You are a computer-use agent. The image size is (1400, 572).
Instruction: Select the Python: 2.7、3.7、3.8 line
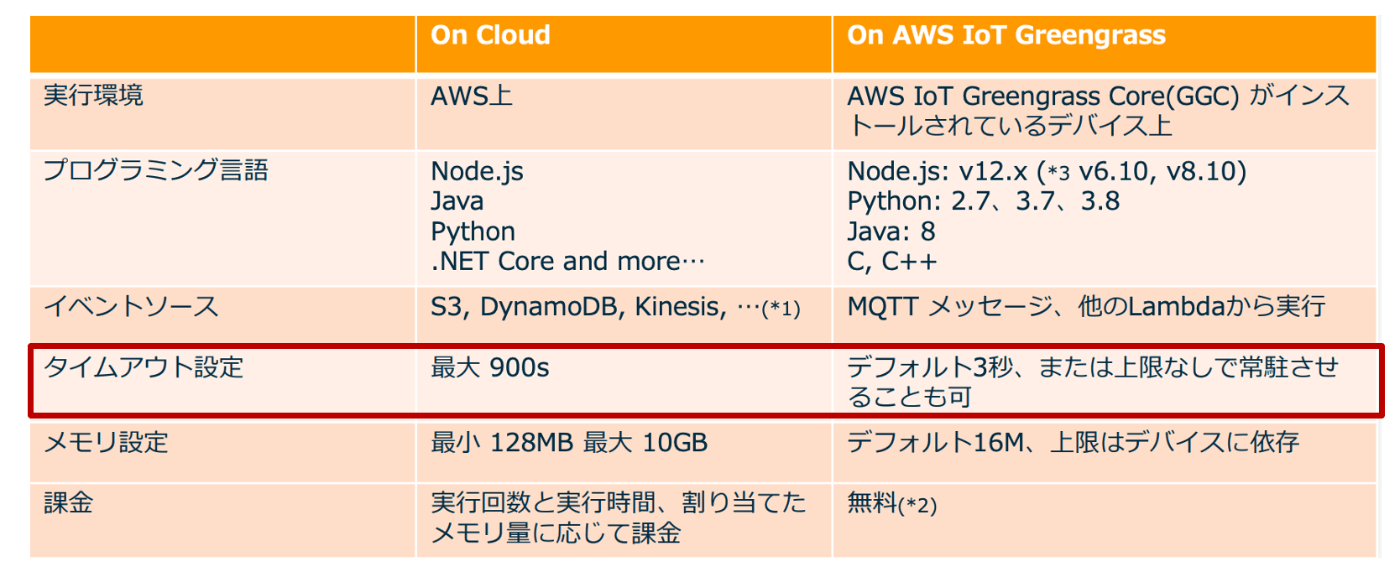pyautogui.click(x=983, y=201)
